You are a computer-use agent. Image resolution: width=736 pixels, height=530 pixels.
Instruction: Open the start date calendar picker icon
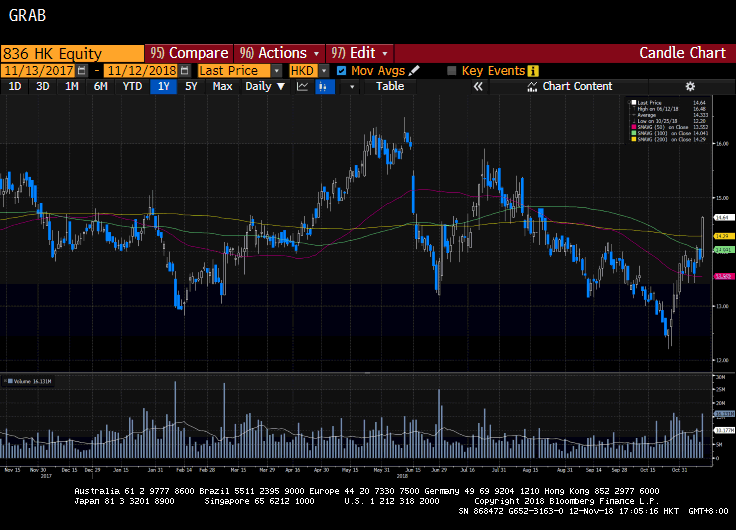[x=82, y=71]
